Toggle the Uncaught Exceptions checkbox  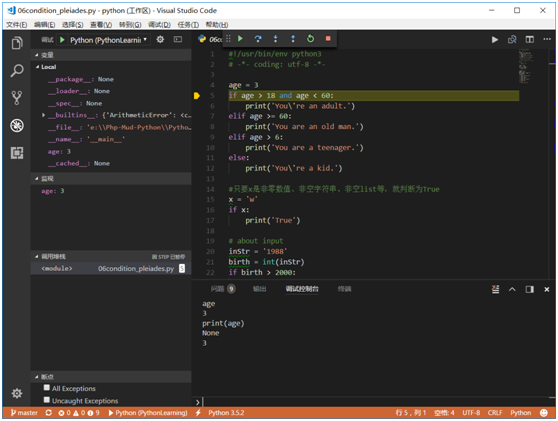click(x=47, y=400)
